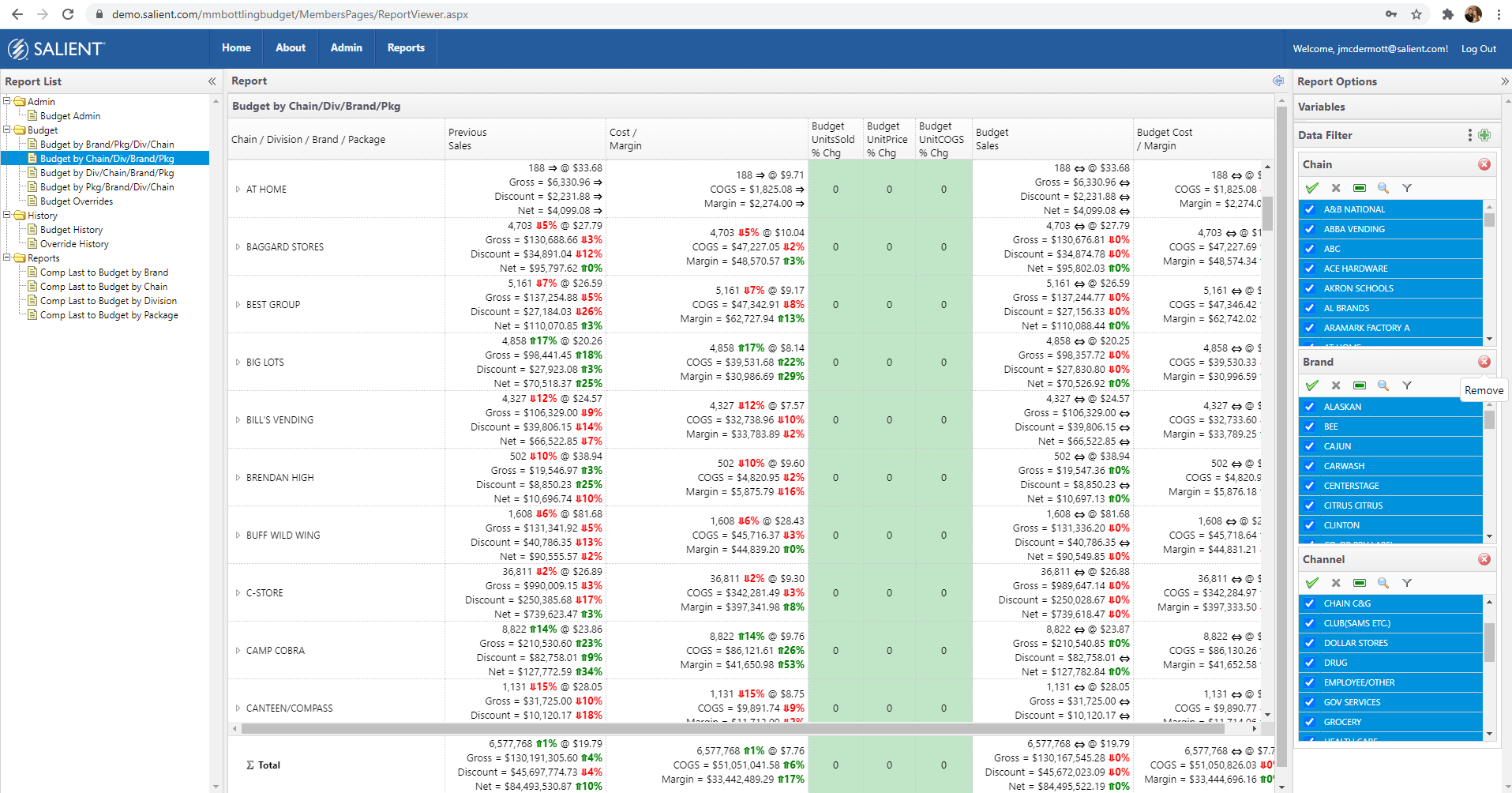This screenshot has width=1512, height=793.
Task: Collapse the History folder in Report List
Action: click(7, 215)
